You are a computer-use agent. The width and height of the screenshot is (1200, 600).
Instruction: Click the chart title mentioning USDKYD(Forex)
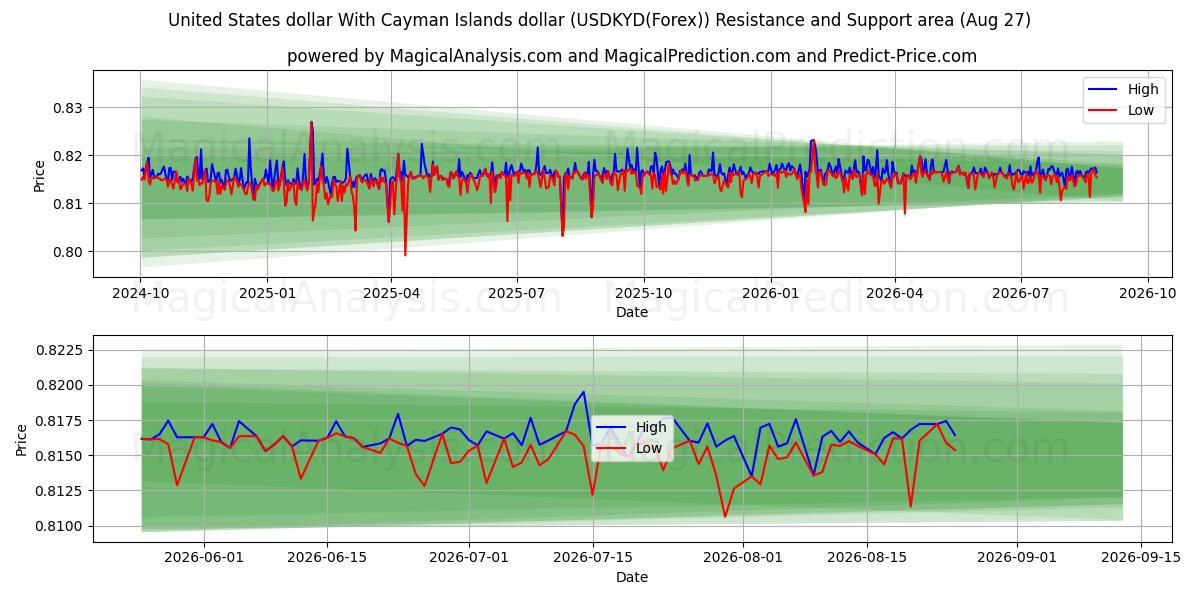pyautogui.click(x=599, y=20)
